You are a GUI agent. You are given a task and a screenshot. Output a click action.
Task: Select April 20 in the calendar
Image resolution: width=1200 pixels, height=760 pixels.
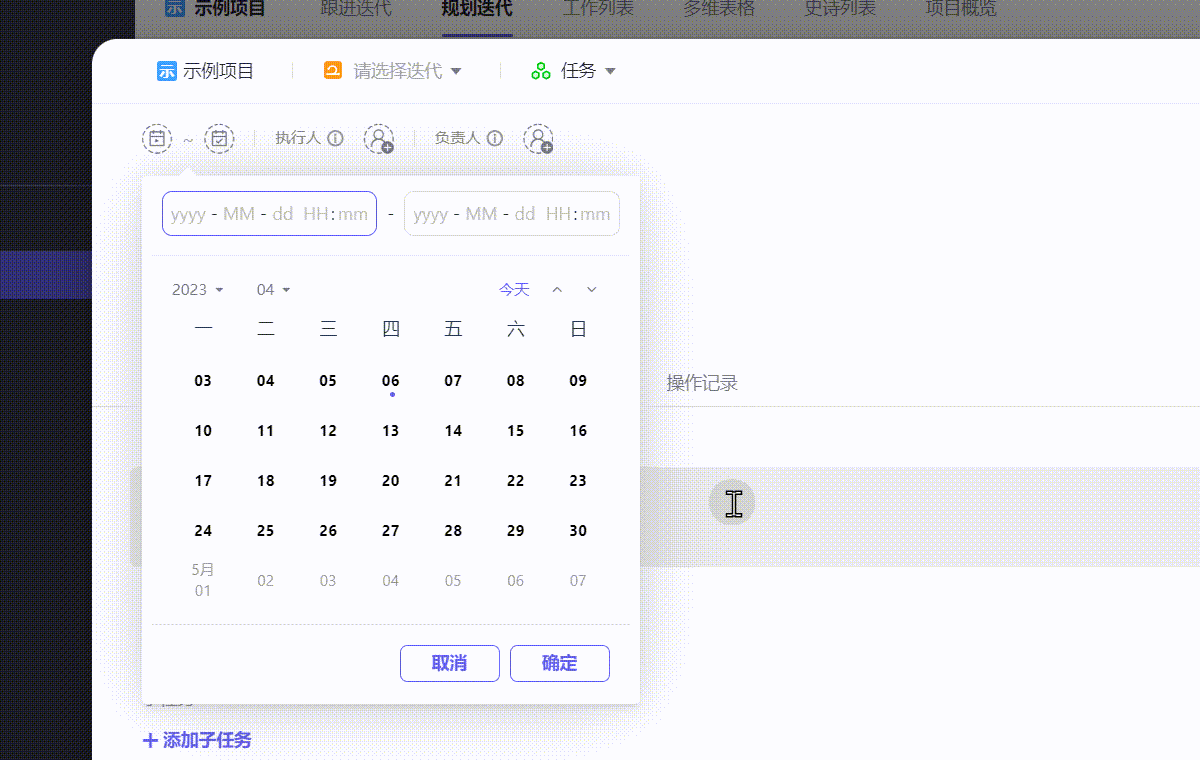(390, 481)
